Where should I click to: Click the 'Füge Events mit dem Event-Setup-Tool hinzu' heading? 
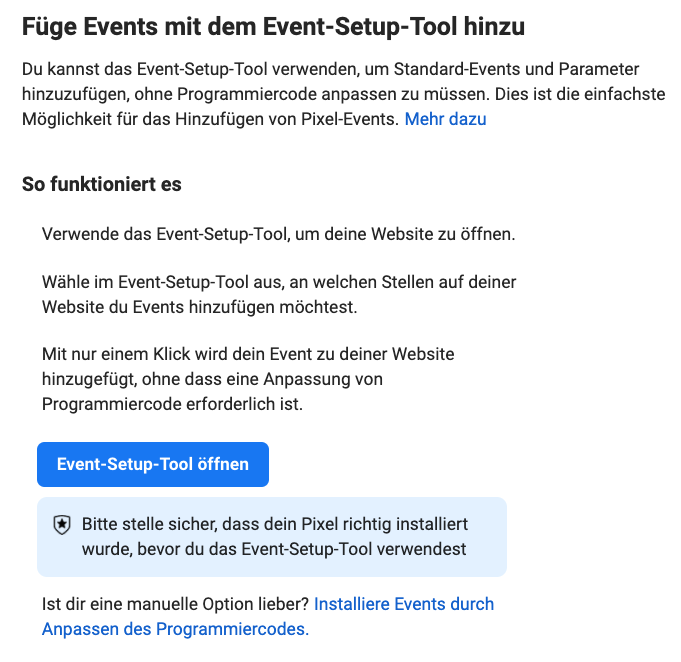[273, 27]
